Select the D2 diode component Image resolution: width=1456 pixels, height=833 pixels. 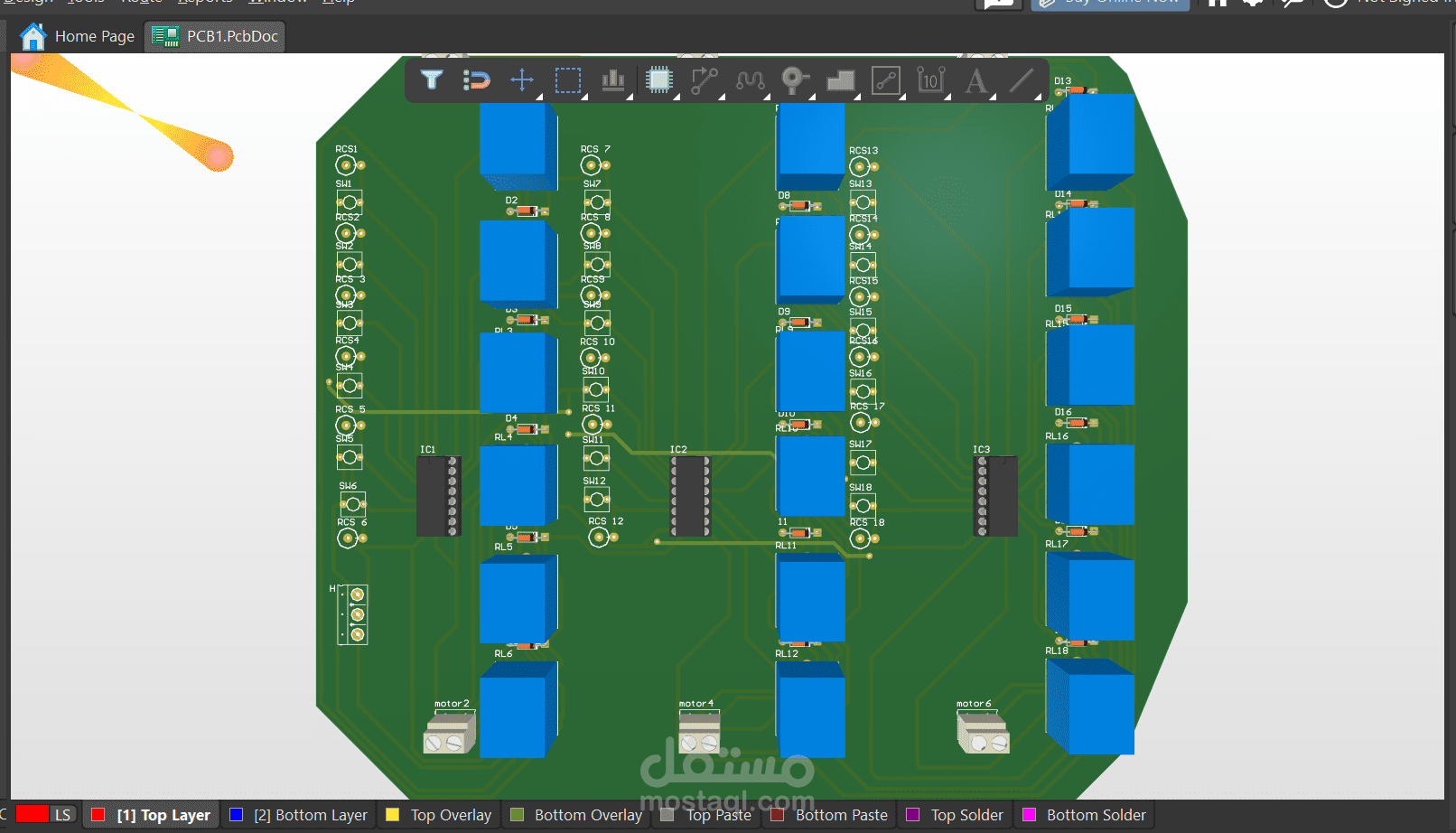click(x=527, y=211)
